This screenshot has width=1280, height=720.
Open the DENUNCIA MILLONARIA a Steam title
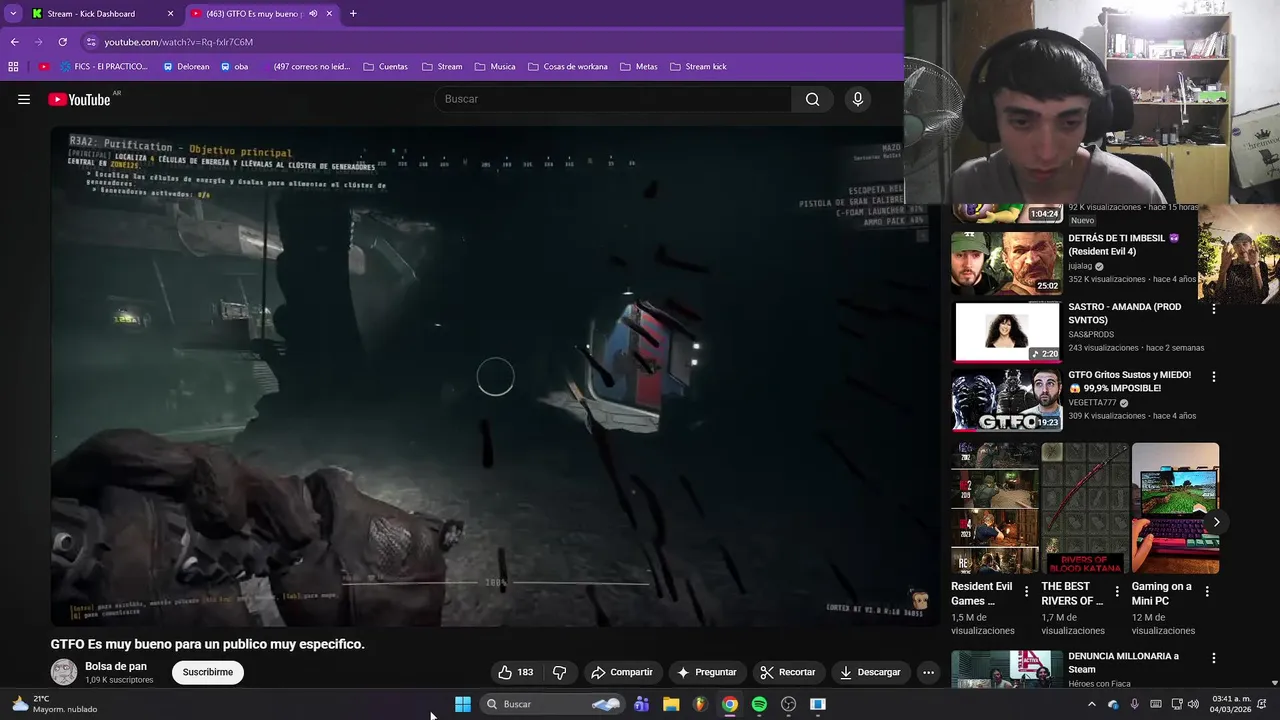(1123, 662)
